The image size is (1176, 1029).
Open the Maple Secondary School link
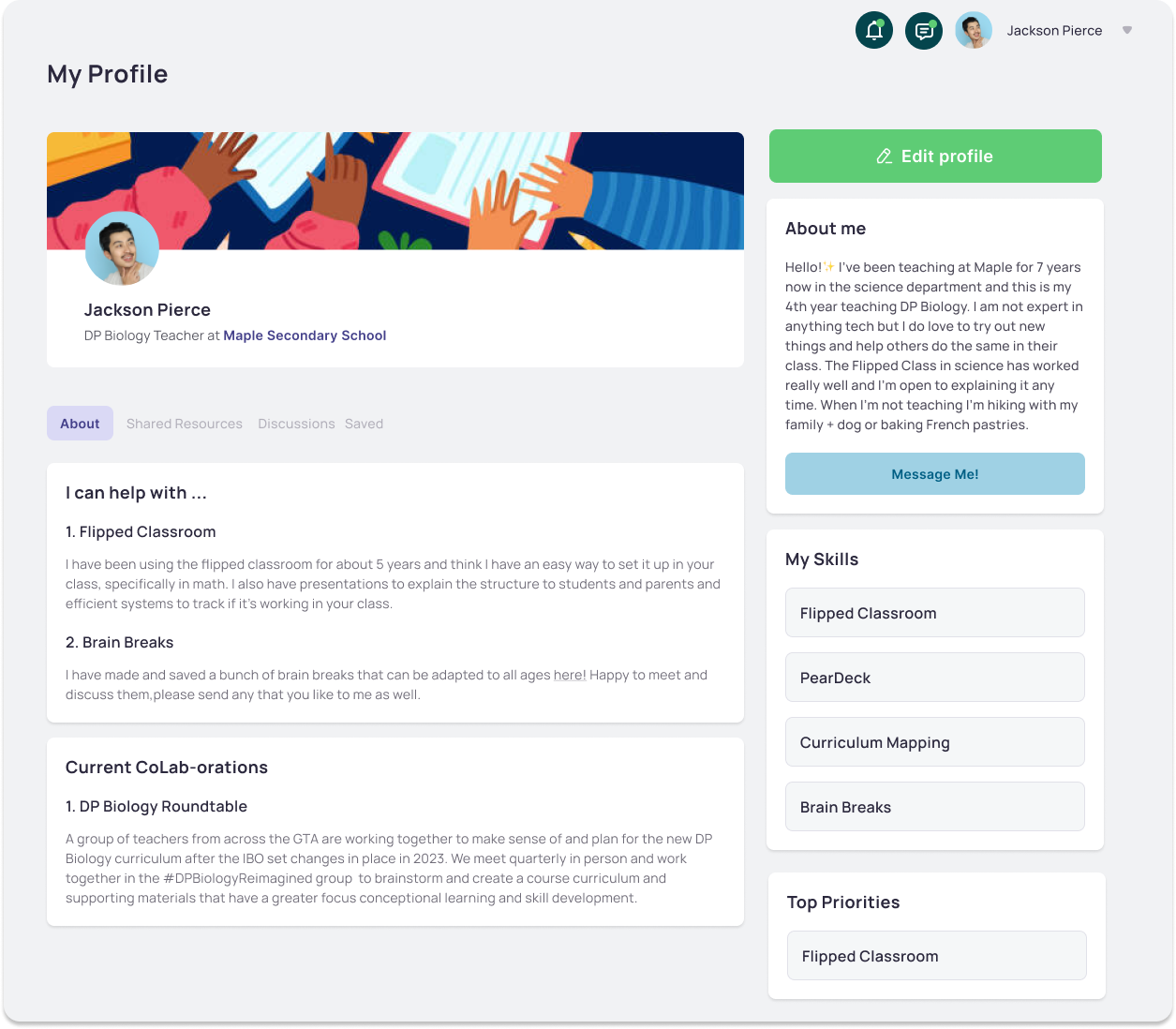(305, 336)
